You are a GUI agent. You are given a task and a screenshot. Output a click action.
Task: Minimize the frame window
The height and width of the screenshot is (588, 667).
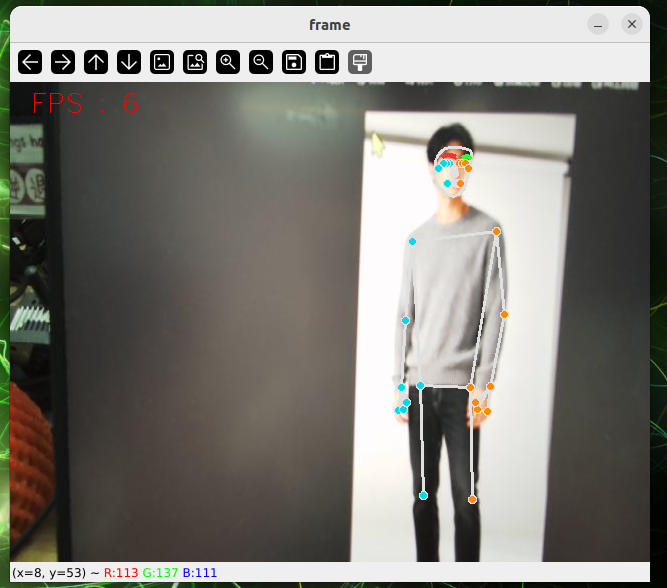pos(598,24)
